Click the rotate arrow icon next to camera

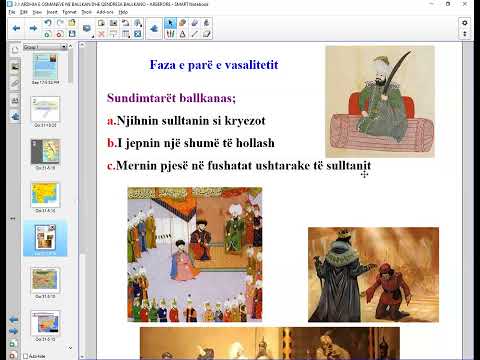pyautogui.click(x=126, y=23)
